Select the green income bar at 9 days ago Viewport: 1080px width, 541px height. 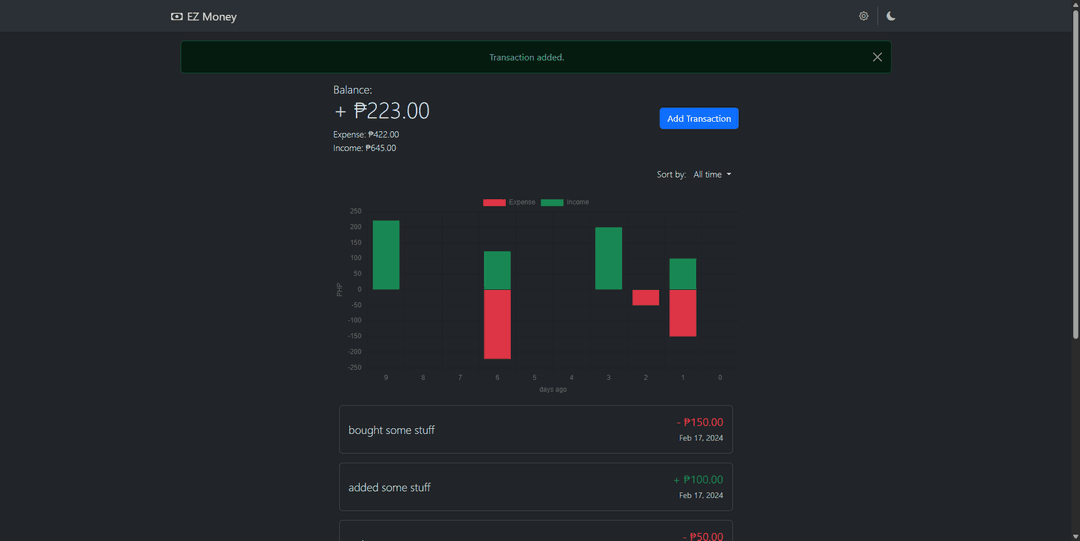click(x=386, y=255)
